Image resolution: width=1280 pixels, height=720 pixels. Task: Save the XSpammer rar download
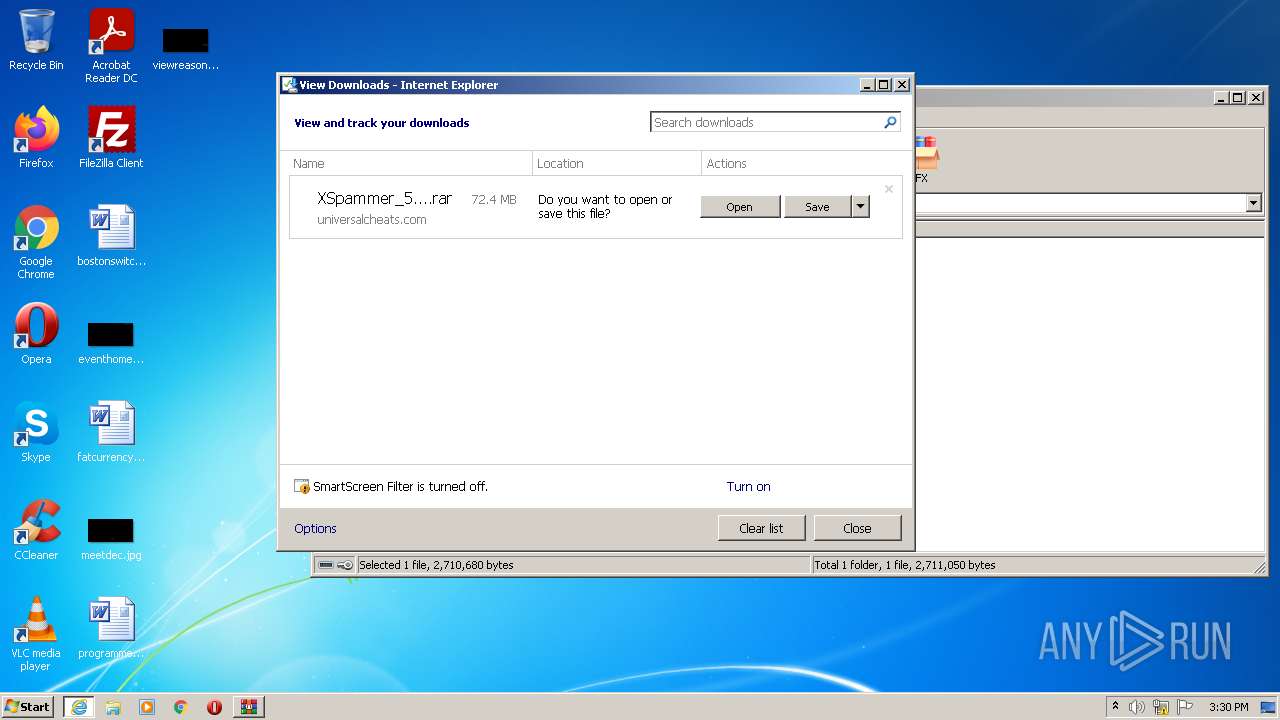tap(817, 207)
